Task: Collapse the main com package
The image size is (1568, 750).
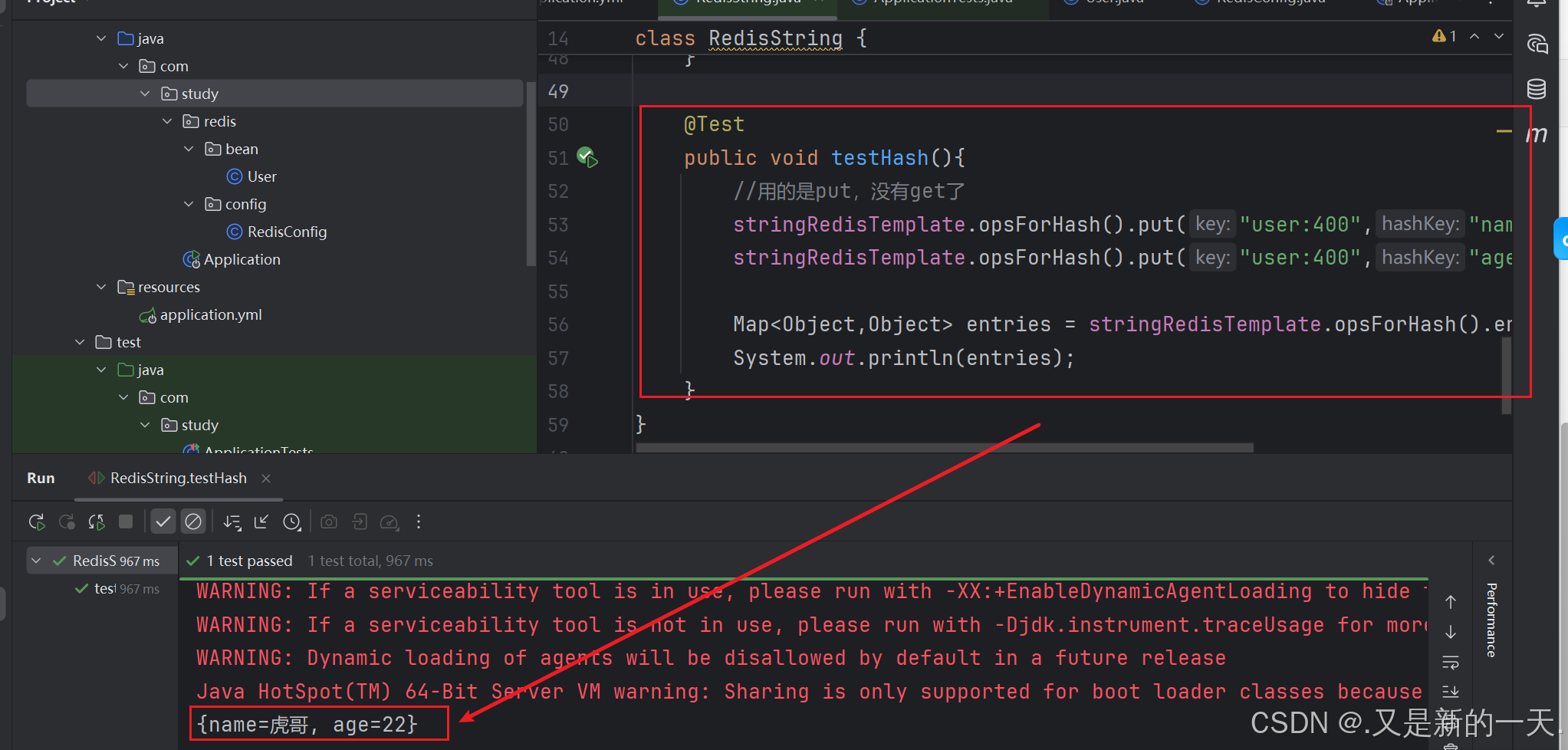Action: [x=123, y=66]
